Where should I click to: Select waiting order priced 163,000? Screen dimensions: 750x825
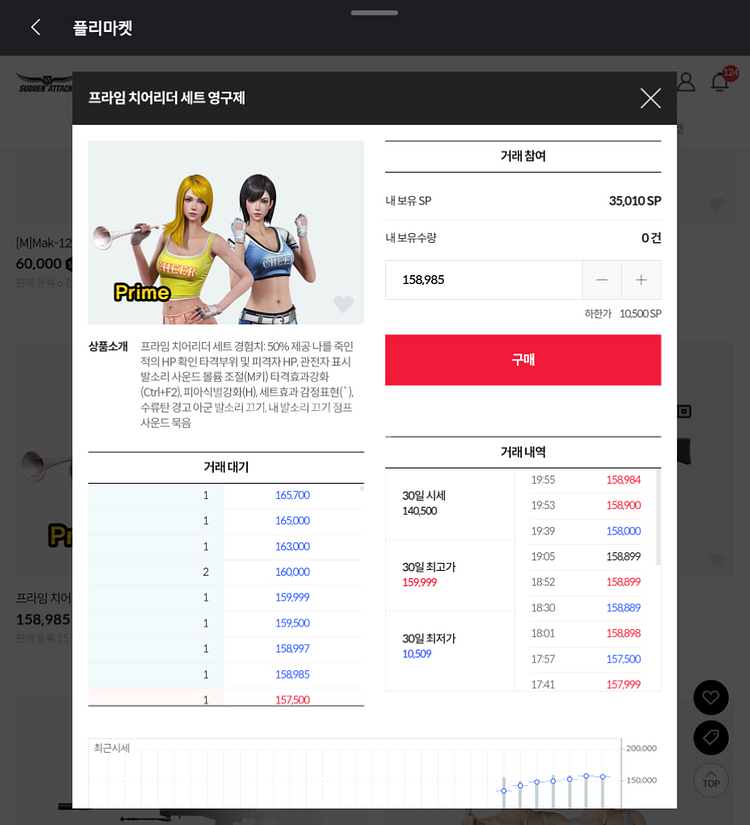[x=226, y=547]
